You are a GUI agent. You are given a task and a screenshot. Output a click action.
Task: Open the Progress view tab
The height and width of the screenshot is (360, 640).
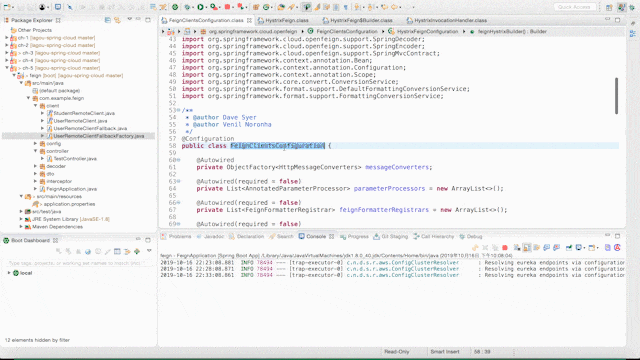[x=358, y=236]
